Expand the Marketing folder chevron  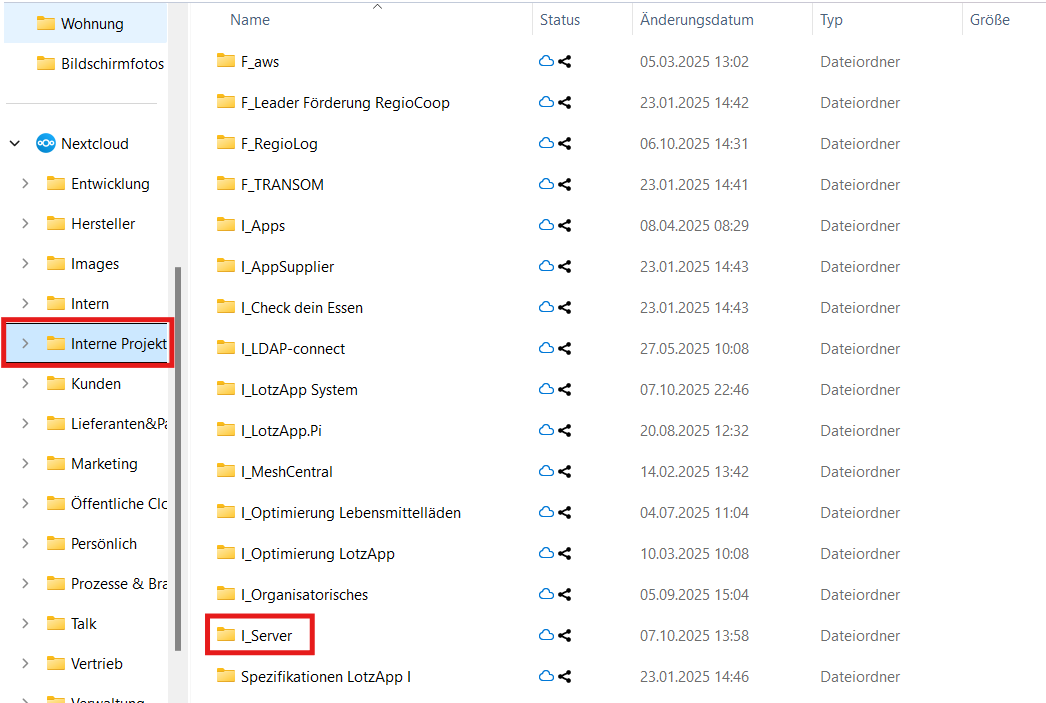[26, 464]
